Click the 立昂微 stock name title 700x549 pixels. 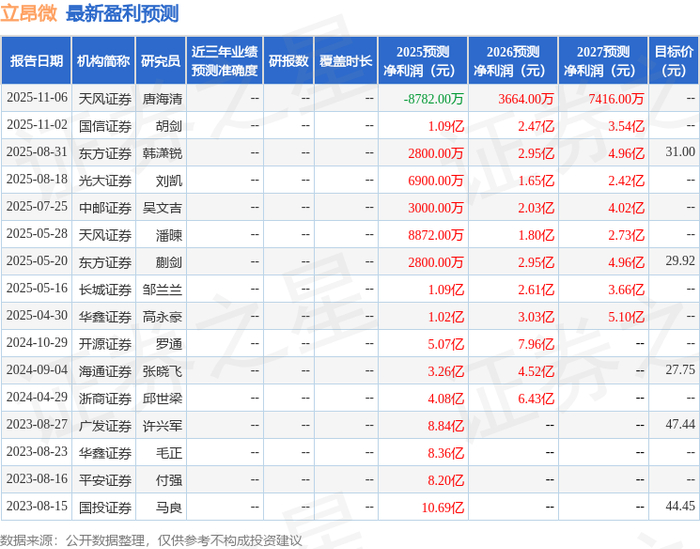(x=29, y=13)
